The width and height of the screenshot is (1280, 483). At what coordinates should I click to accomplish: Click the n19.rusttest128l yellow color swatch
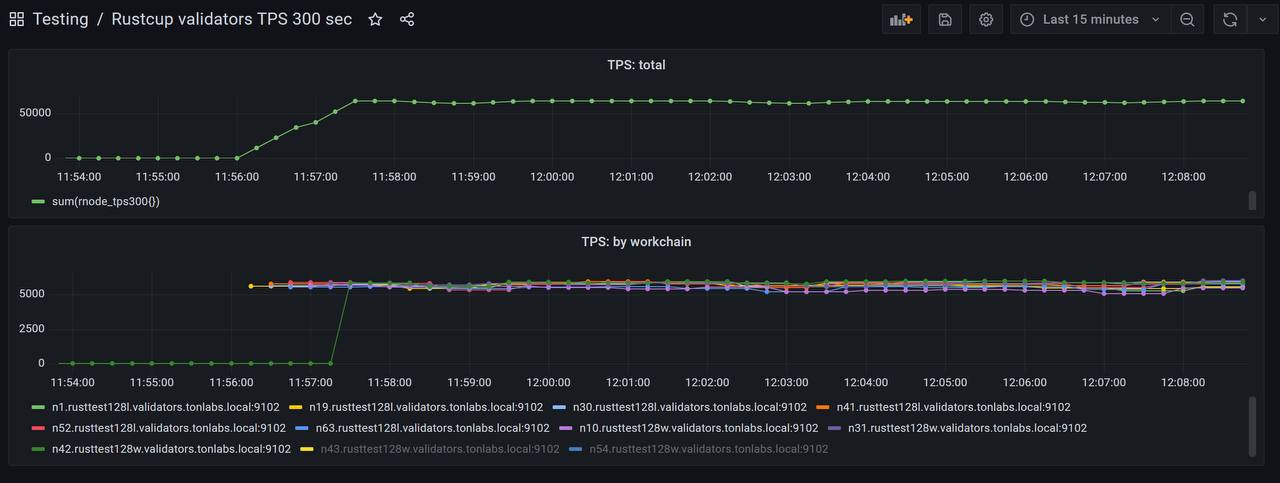coord(296,407)
